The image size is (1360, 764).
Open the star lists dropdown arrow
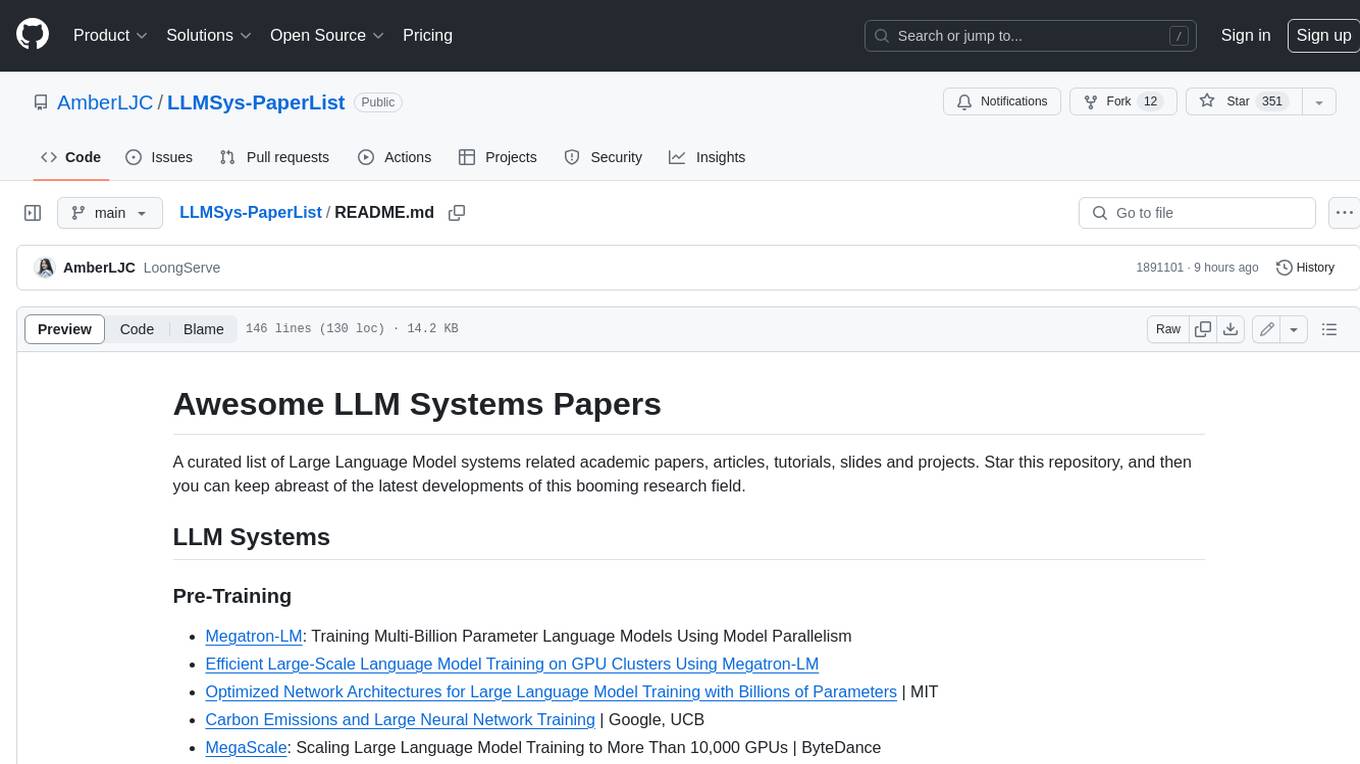tap(1319, 102)
